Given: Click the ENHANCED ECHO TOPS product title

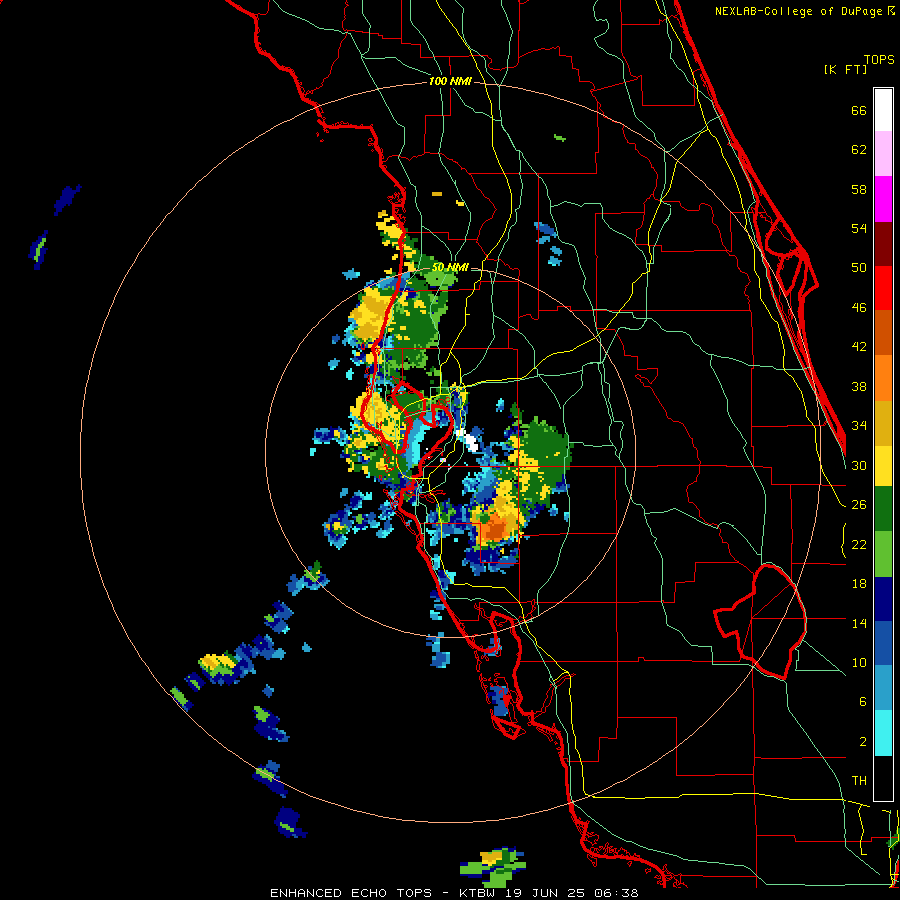Looking at the screenshot, I should click(351, 893).
